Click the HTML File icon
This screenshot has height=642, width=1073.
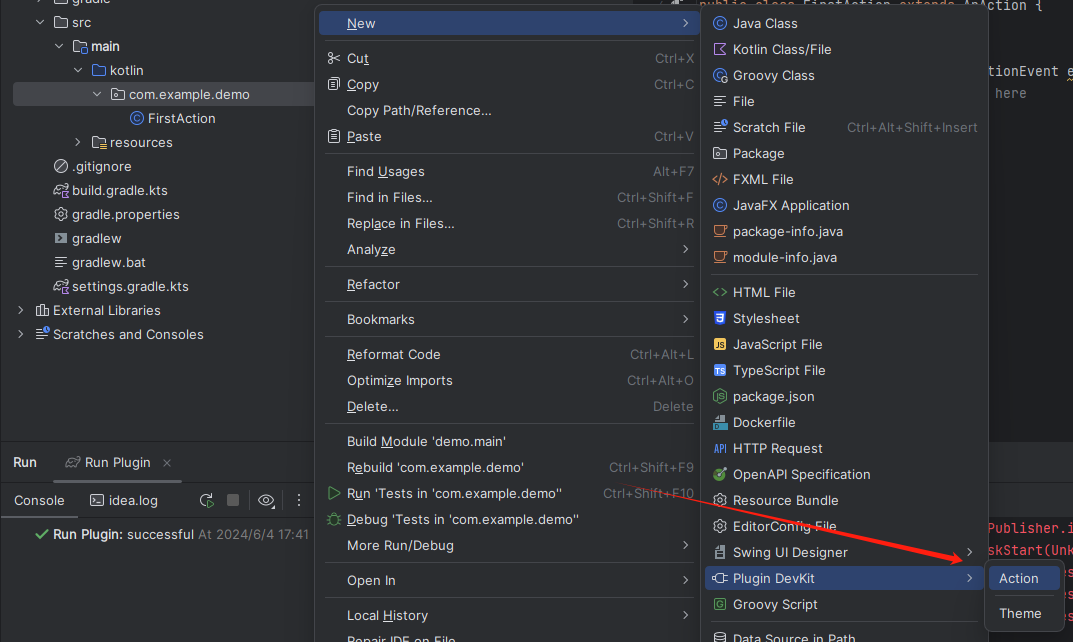[x=719, y=292]
